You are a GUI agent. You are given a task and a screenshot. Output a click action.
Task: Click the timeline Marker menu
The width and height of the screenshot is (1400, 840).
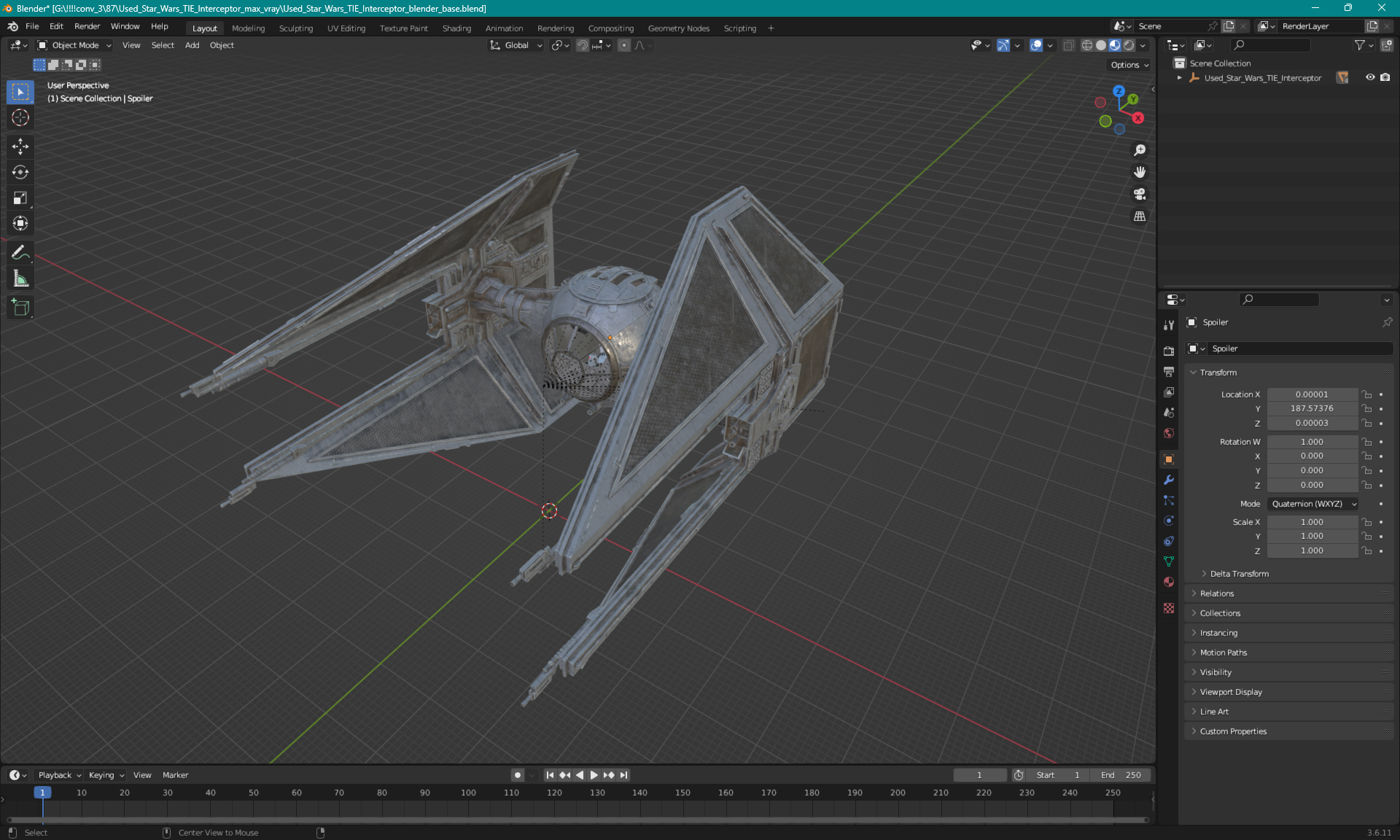[x=175, y=775]
